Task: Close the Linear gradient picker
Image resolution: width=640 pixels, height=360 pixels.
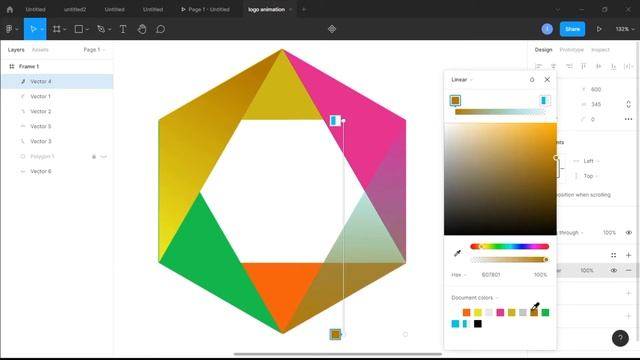Action: 547,80
